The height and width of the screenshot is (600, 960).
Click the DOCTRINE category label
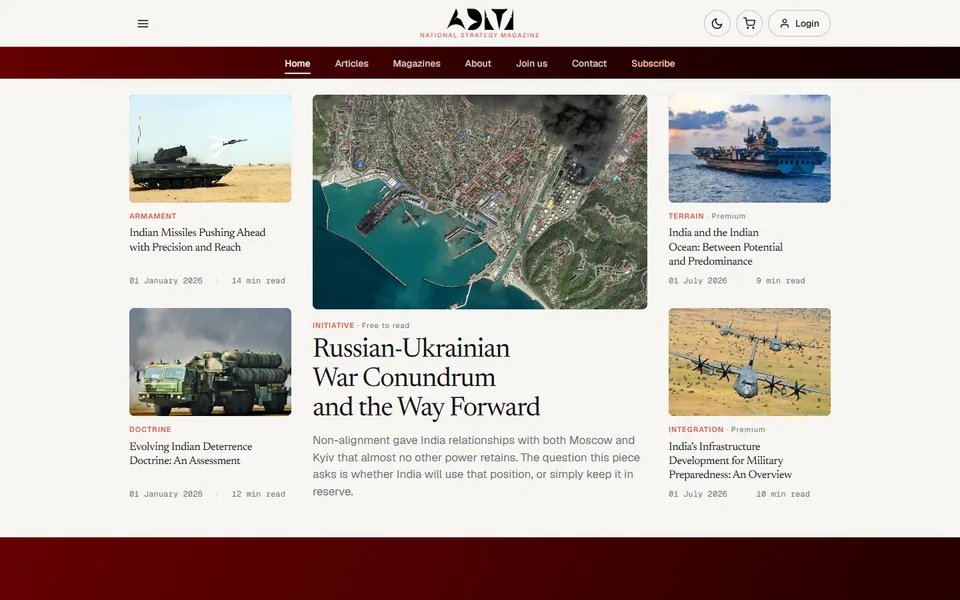[x=150, y=430]
